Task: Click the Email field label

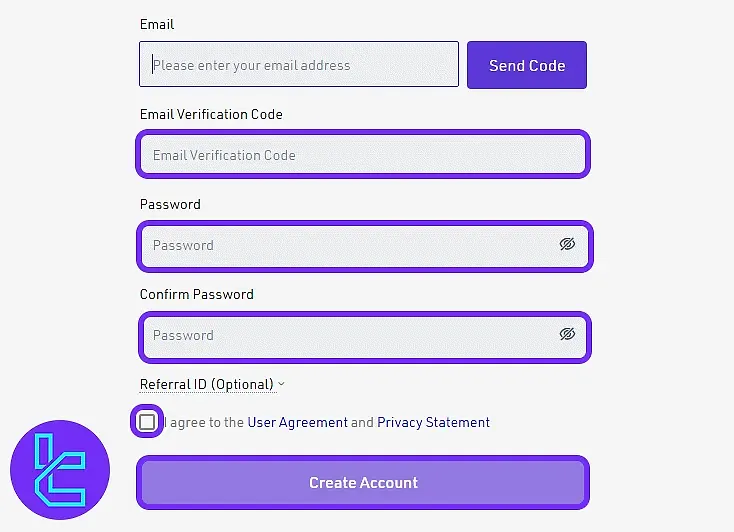Action: click(157, 24)
